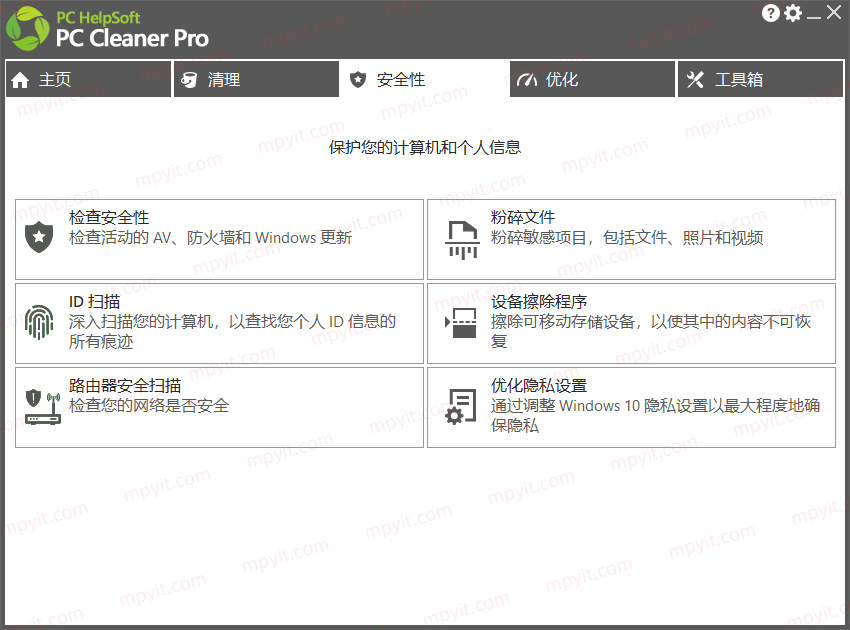This screenshot has width=850, height=630.
Task: Click the home icon on 主页 tab
Action: point(20,80)
